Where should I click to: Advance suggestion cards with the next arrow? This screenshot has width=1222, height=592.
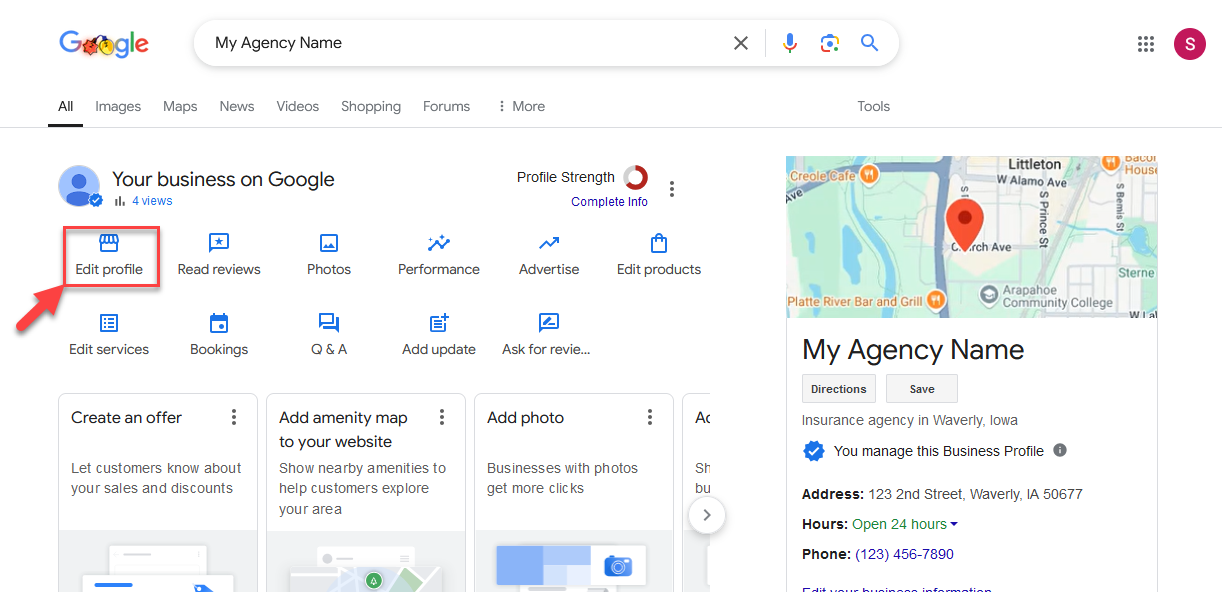(x=707, y=515)
